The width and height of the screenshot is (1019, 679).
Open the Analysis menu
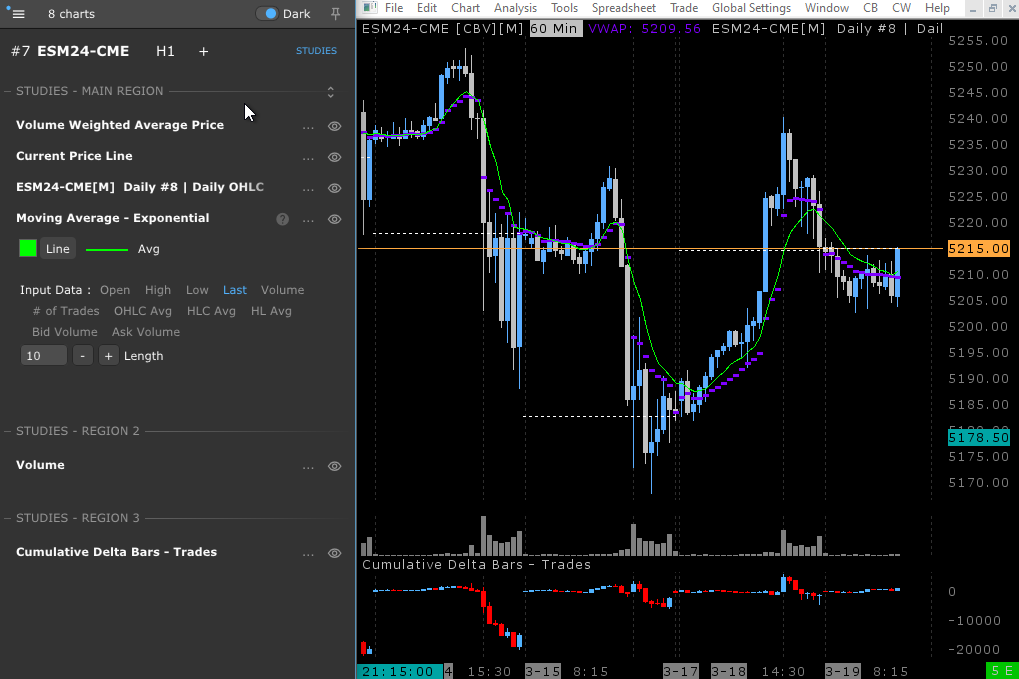point(515,8)
